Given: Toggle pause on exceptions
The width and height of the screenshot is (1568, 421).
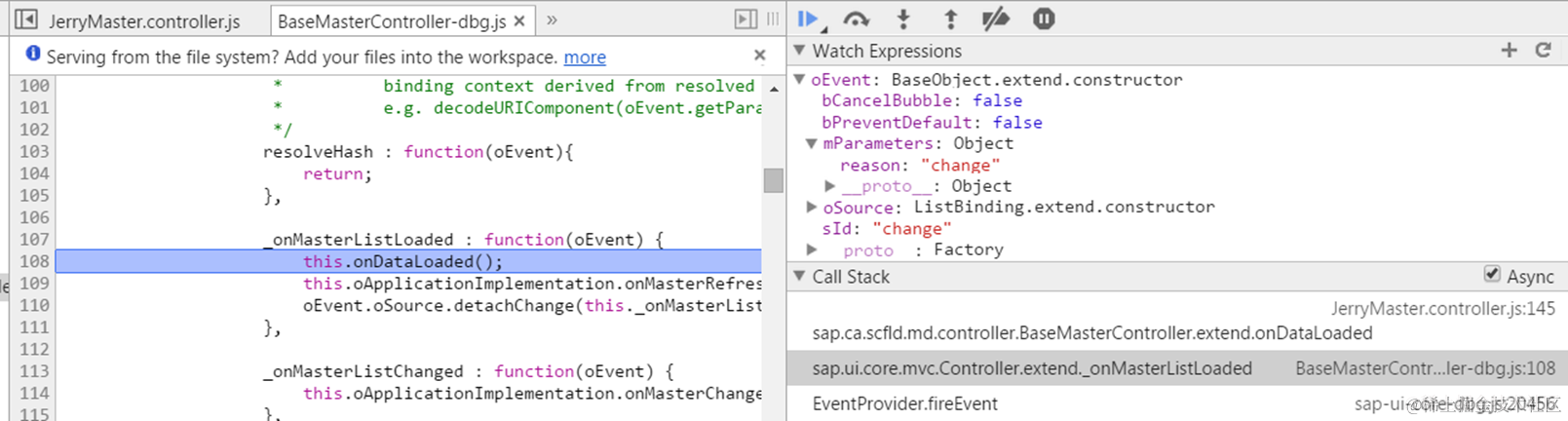Looking at the screenshot, I should point(1044,19).
